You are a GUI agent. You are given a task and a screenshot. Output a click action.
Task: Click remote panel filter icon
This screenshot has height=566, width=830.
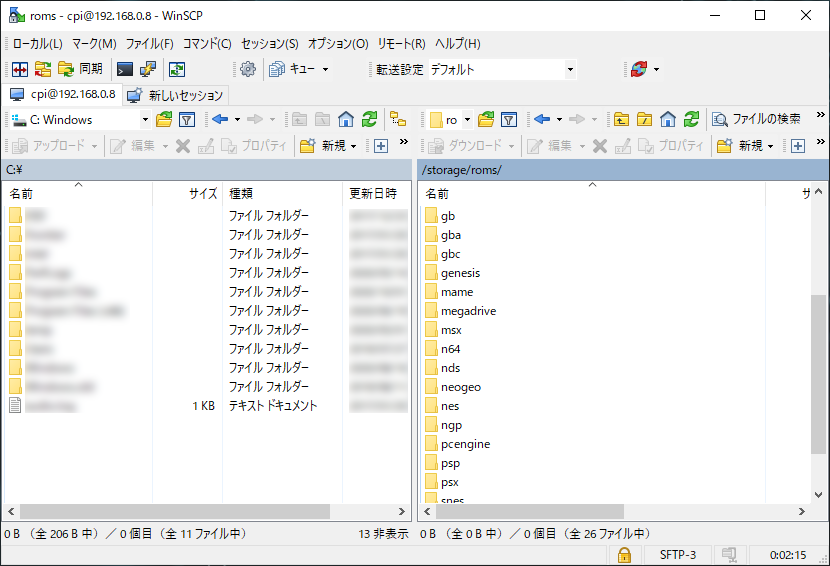tap(509, 120)
